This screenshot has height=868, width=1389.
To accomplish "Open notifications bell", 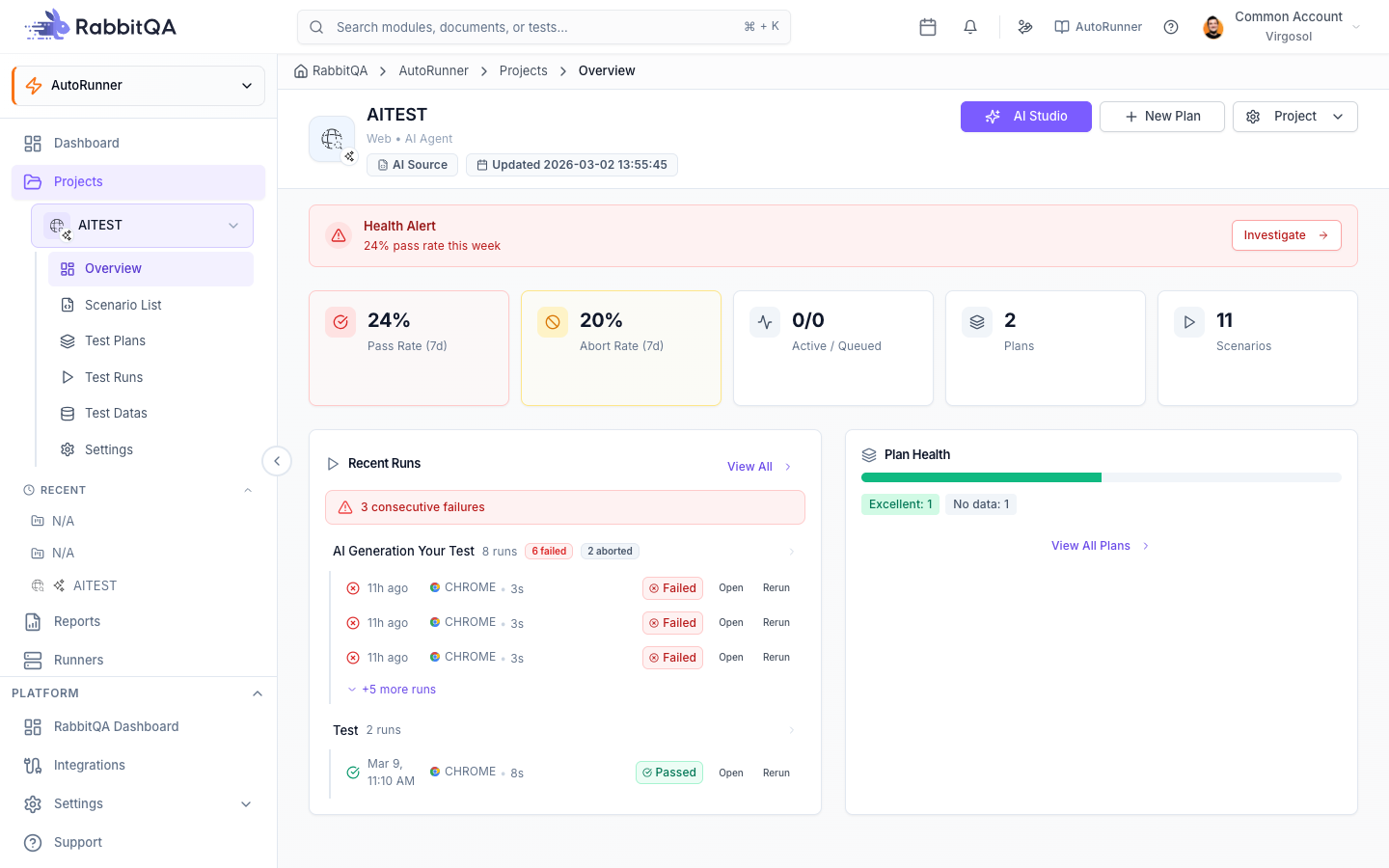I will click(970, 27).
